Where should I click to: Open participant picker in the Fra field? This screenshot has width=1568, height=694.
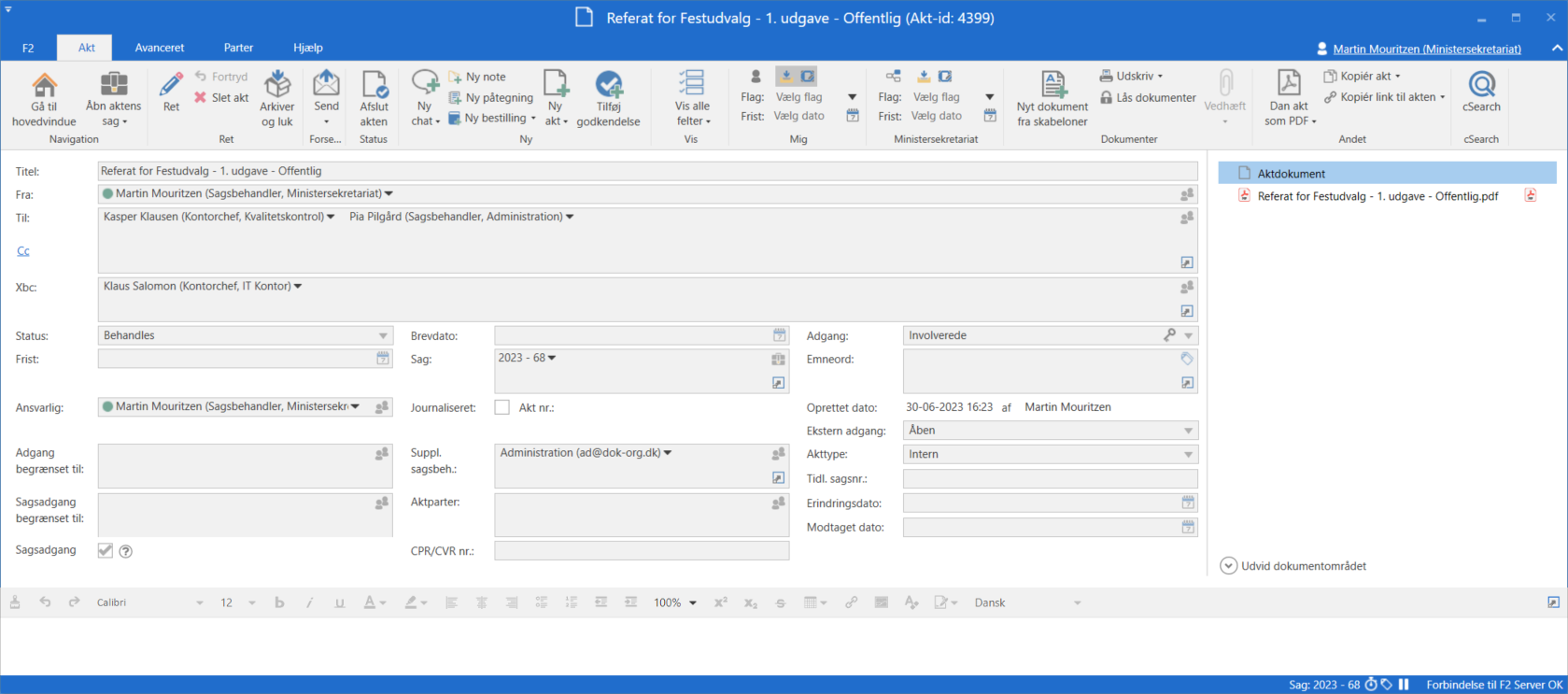click(x=1187, y=194)
